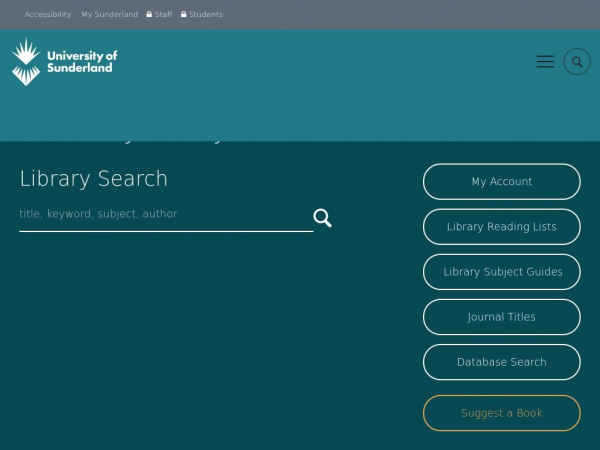Open the Accessibility link
The width and height of the screenshot is (600, 450).
pyautogui.click(x=48, y=14)
